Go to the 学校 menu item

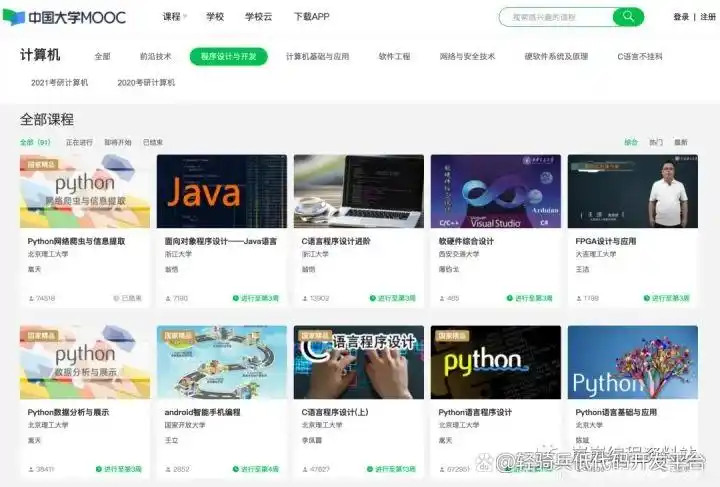[x=215, y=17]
